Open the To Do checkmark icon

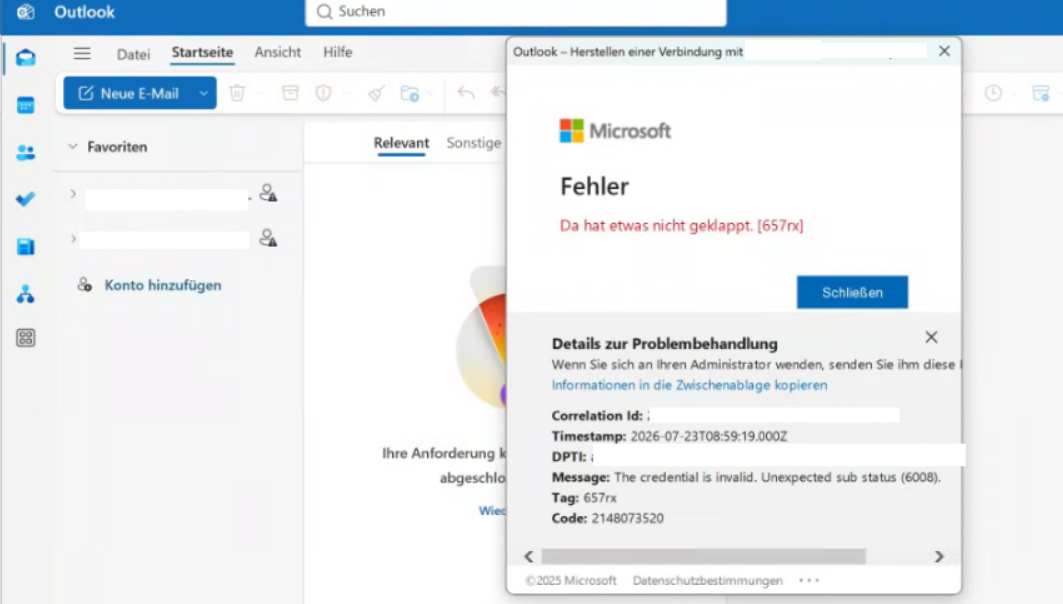26,199
